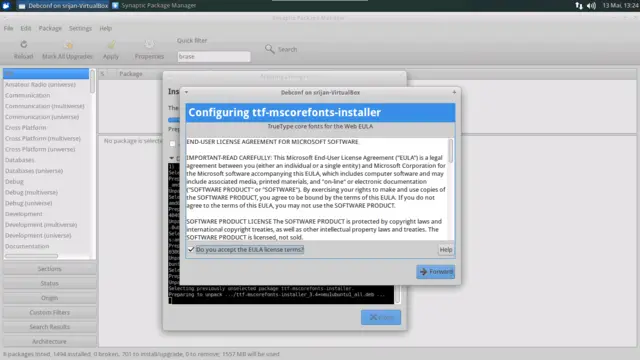
Task: Open the Debconf window menu arrow
Action: pyautogui.click(x=187, y=92)
